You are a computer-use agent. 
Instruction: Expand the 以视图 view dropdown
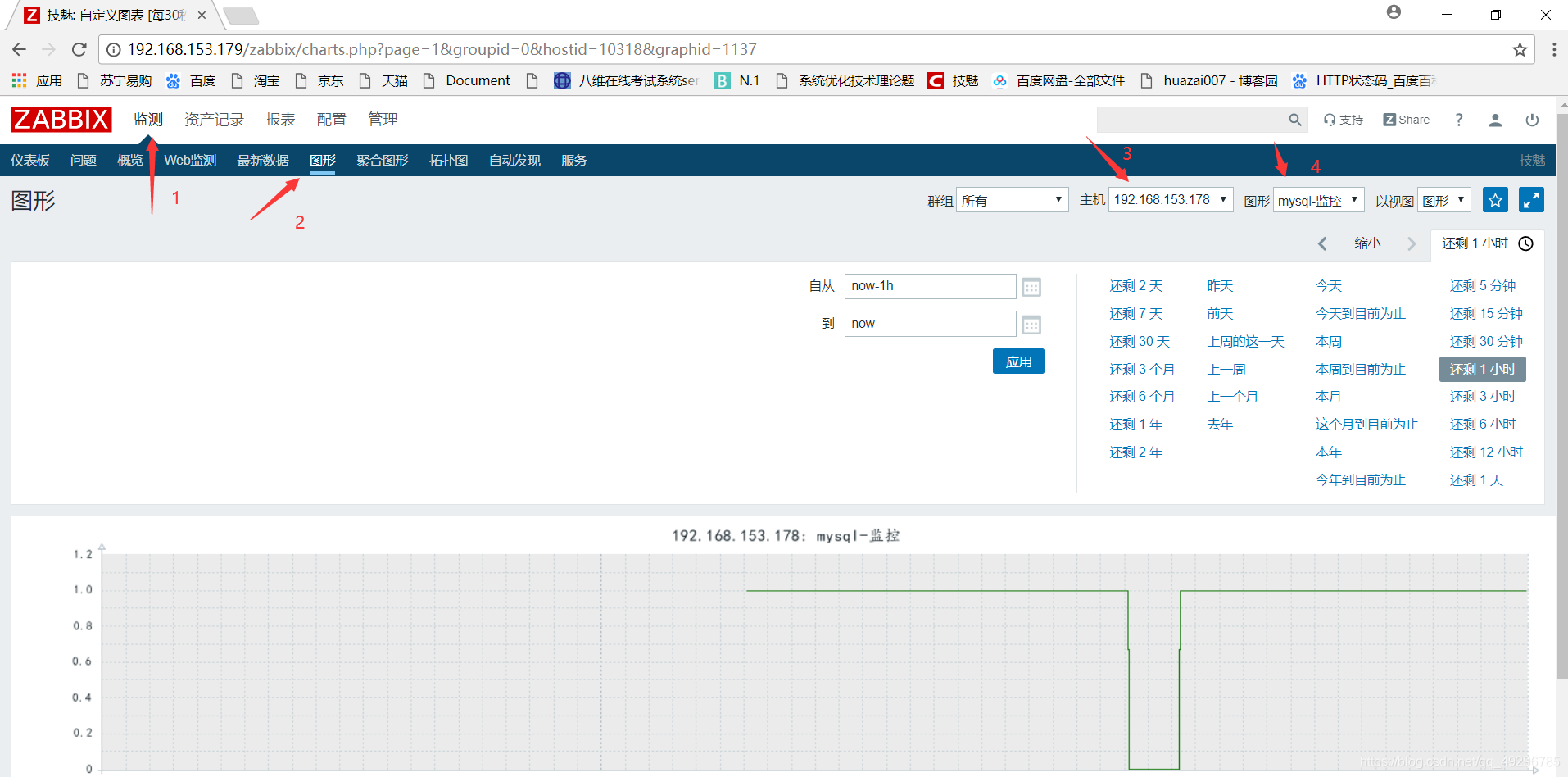pyautogui.click(x=1444, y=200)
